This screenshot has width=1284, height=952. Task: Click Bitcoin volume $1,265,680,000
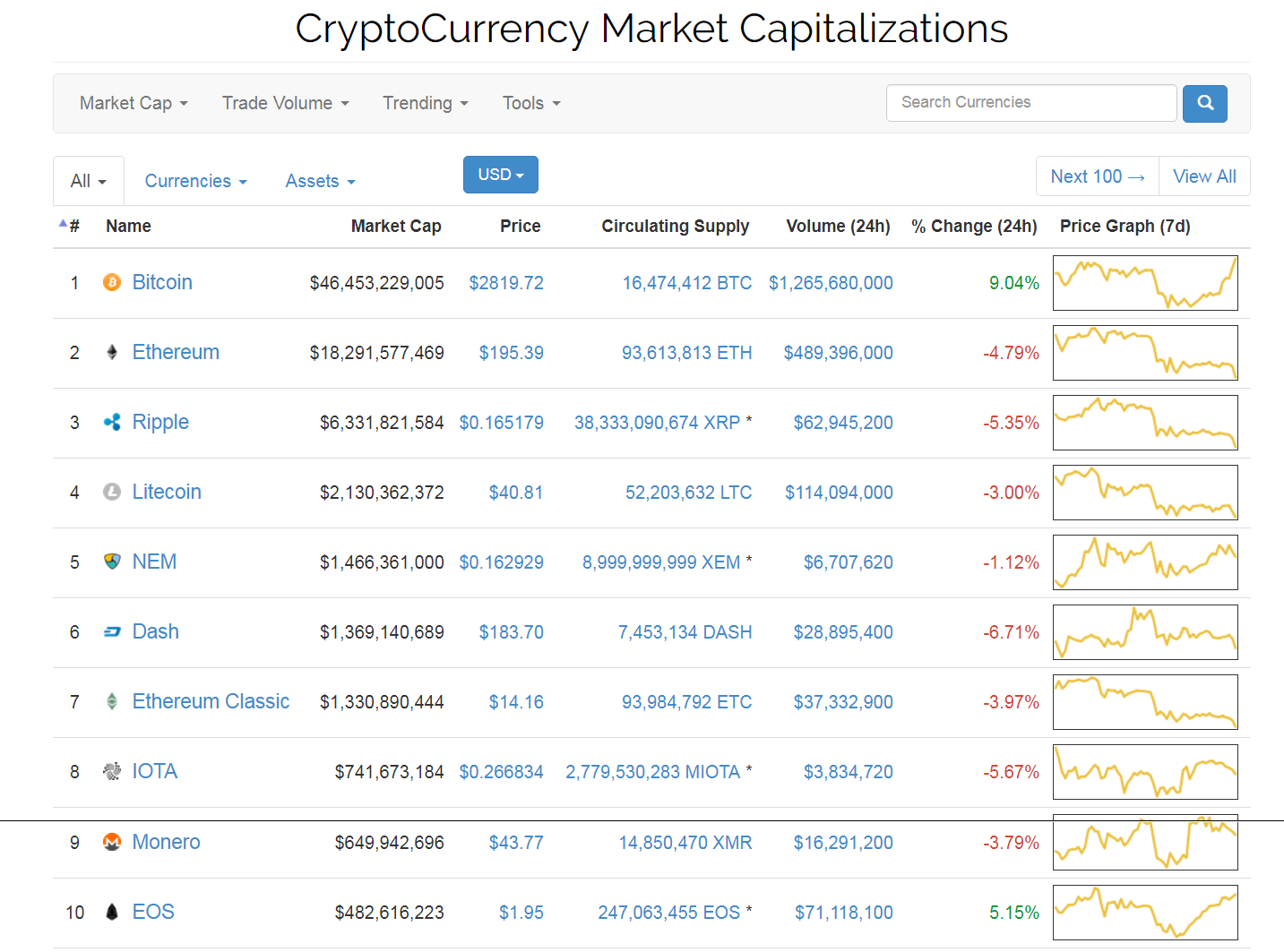point(832,283)
